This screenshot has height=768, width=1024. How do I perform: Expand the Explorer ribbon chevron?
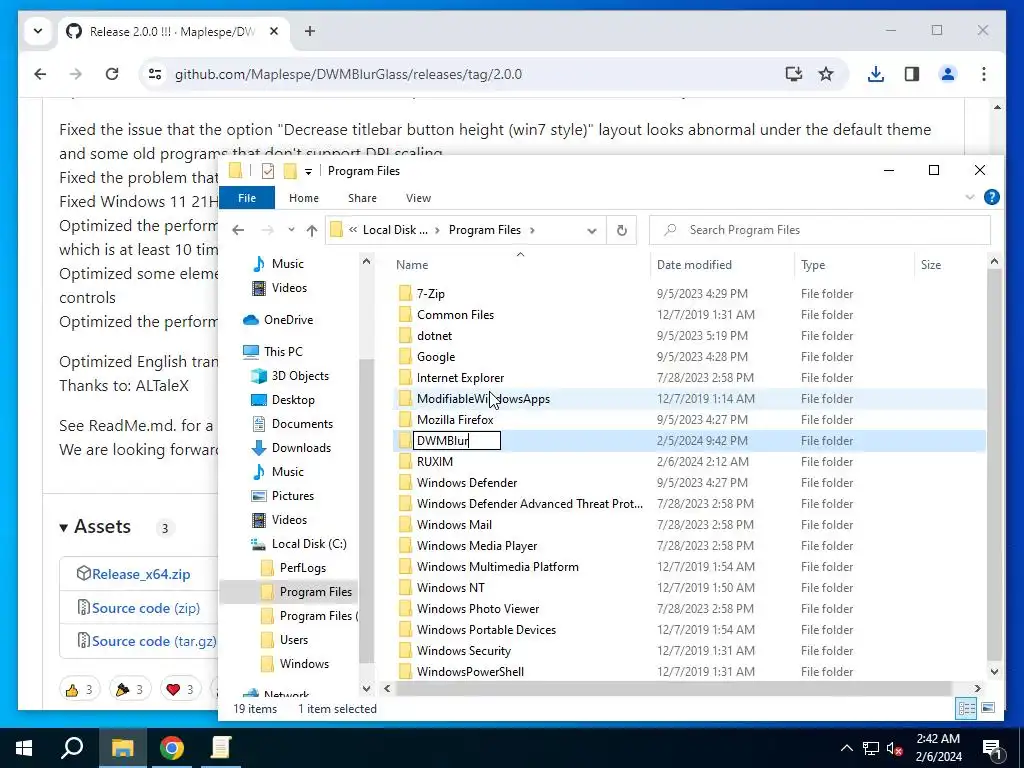pos(970,197)
